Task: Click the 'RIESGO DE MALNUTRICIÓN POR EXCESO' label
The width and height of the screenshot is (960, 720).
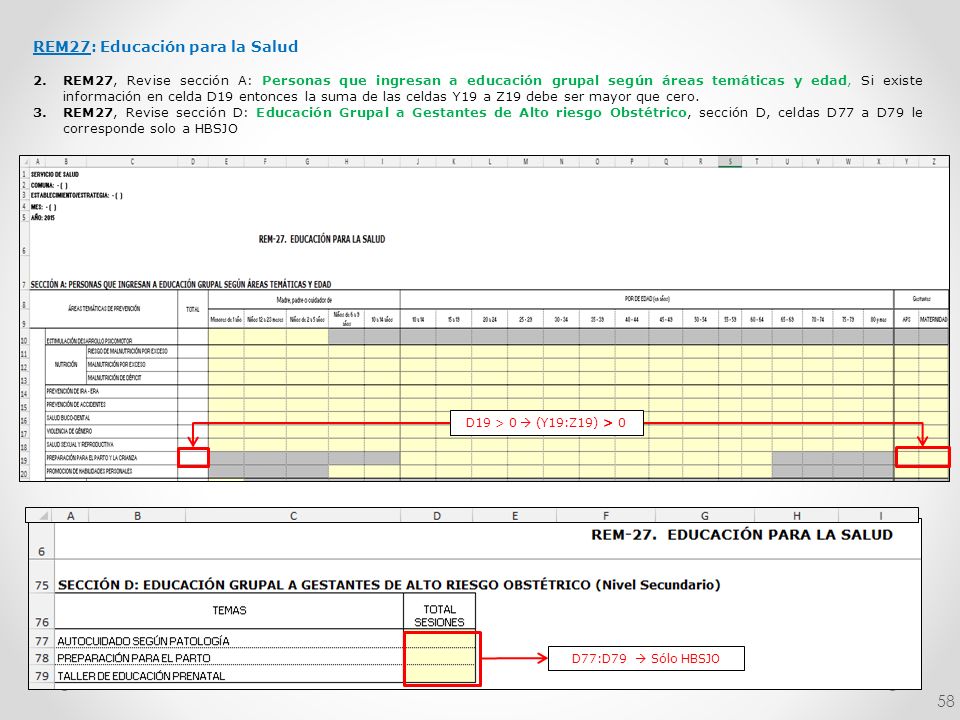Action: [x=127, y=351]
